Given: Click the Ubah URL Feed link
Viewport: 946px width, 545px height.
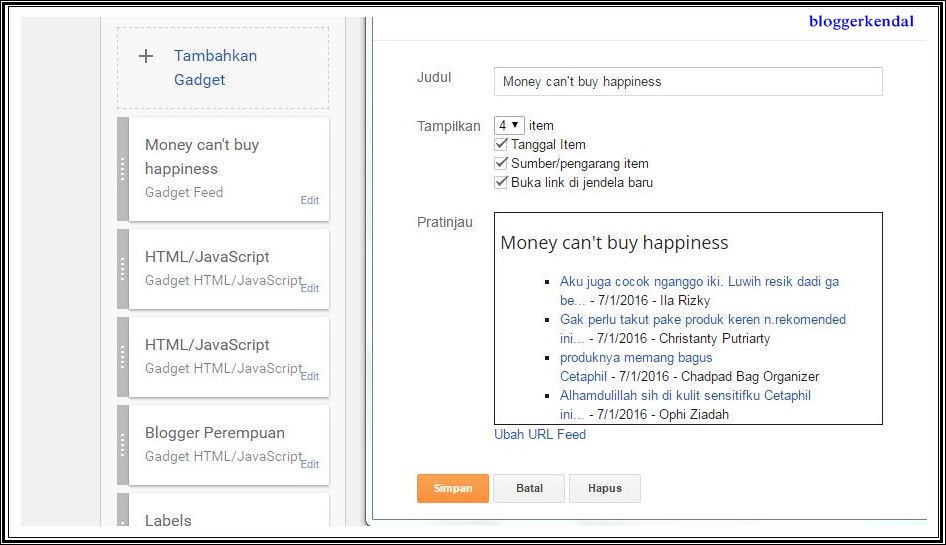Looking at the screenshot, I should point(540,435).
